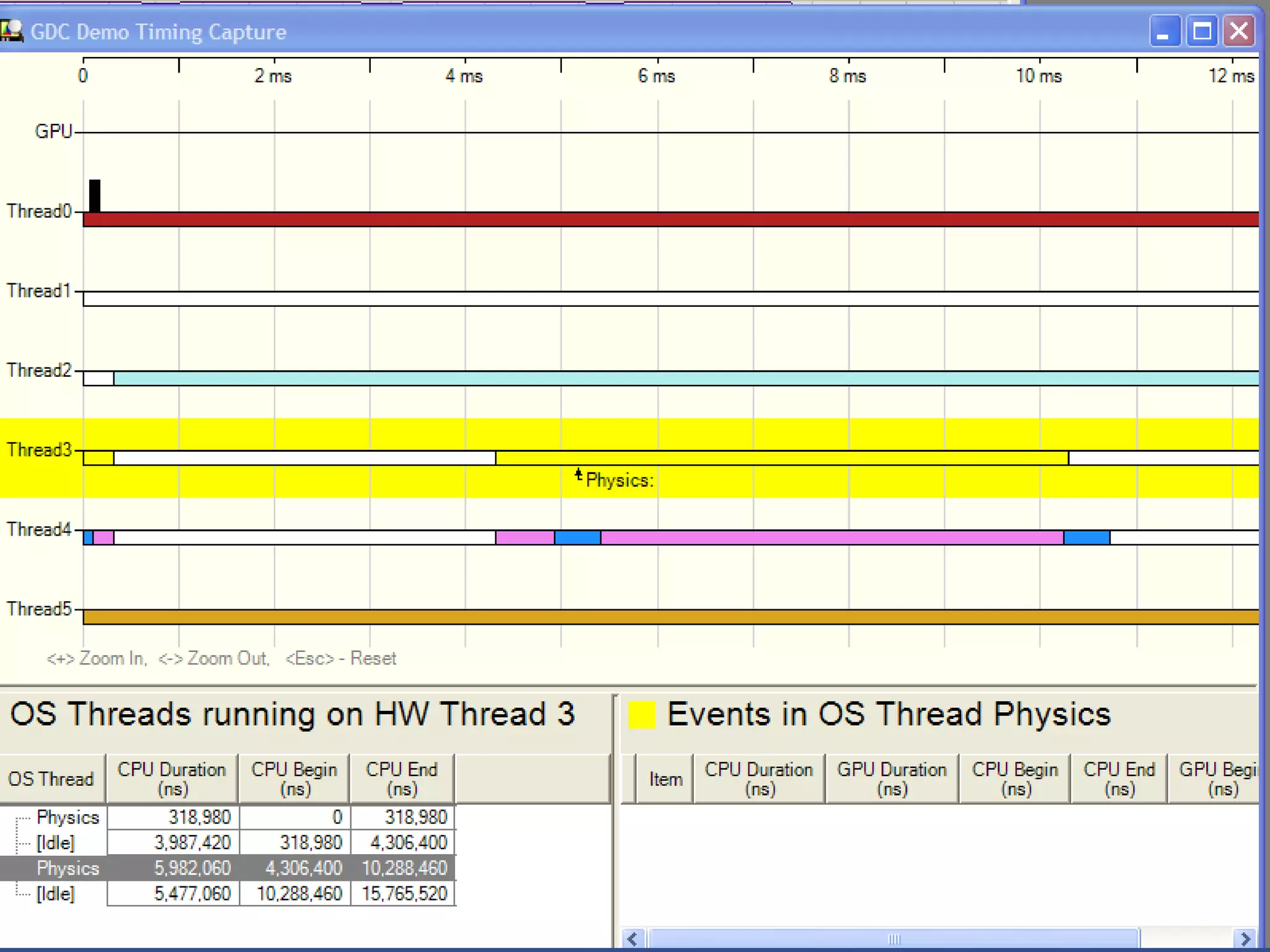Click the long magenta segment on Thread4
This screenshot has height=952, width=1270.
pos(831,537)
